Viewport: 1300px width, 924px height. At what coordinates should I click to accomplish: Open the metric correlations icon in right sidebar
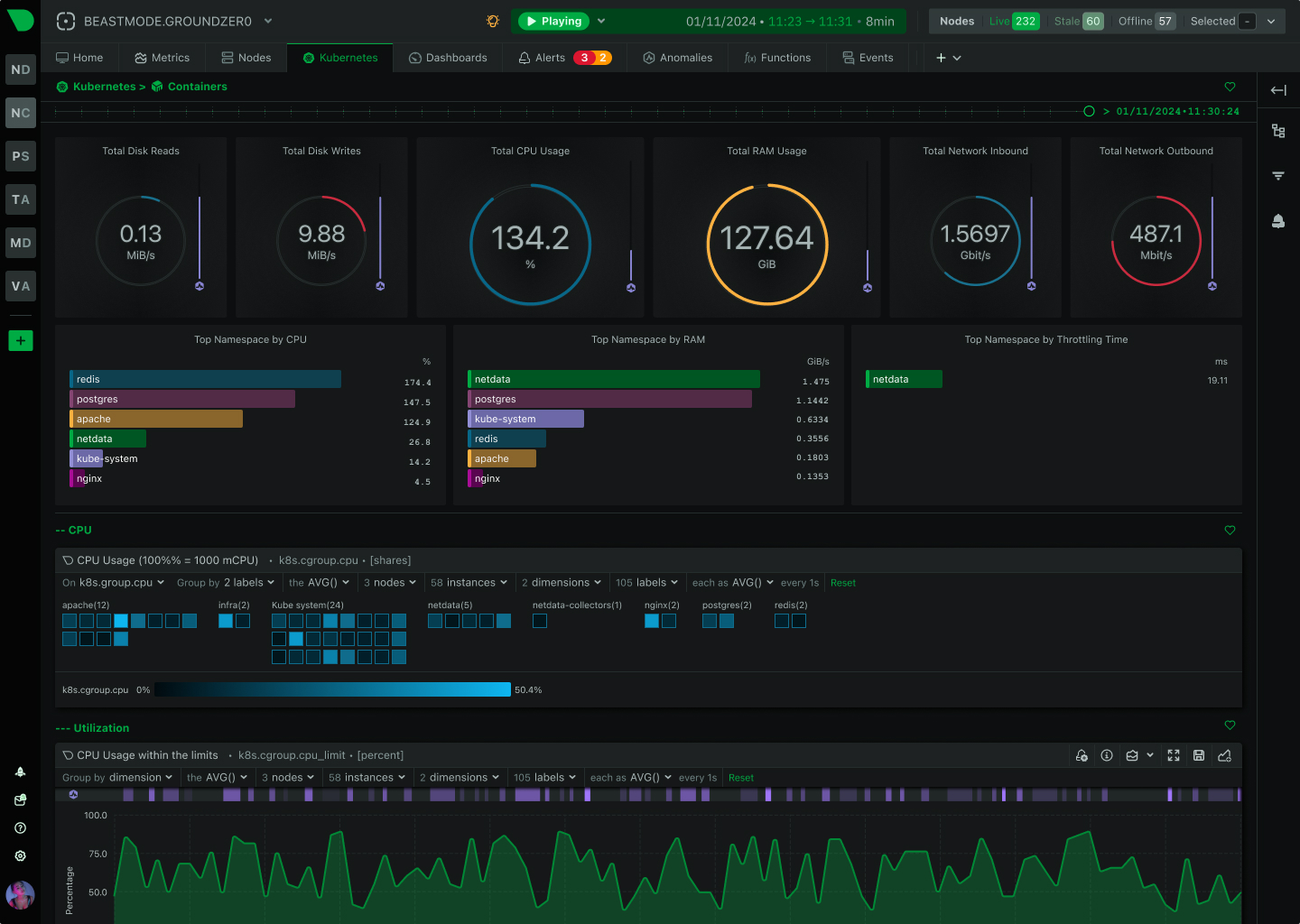pyautogui.click(x=1277, y=131)
